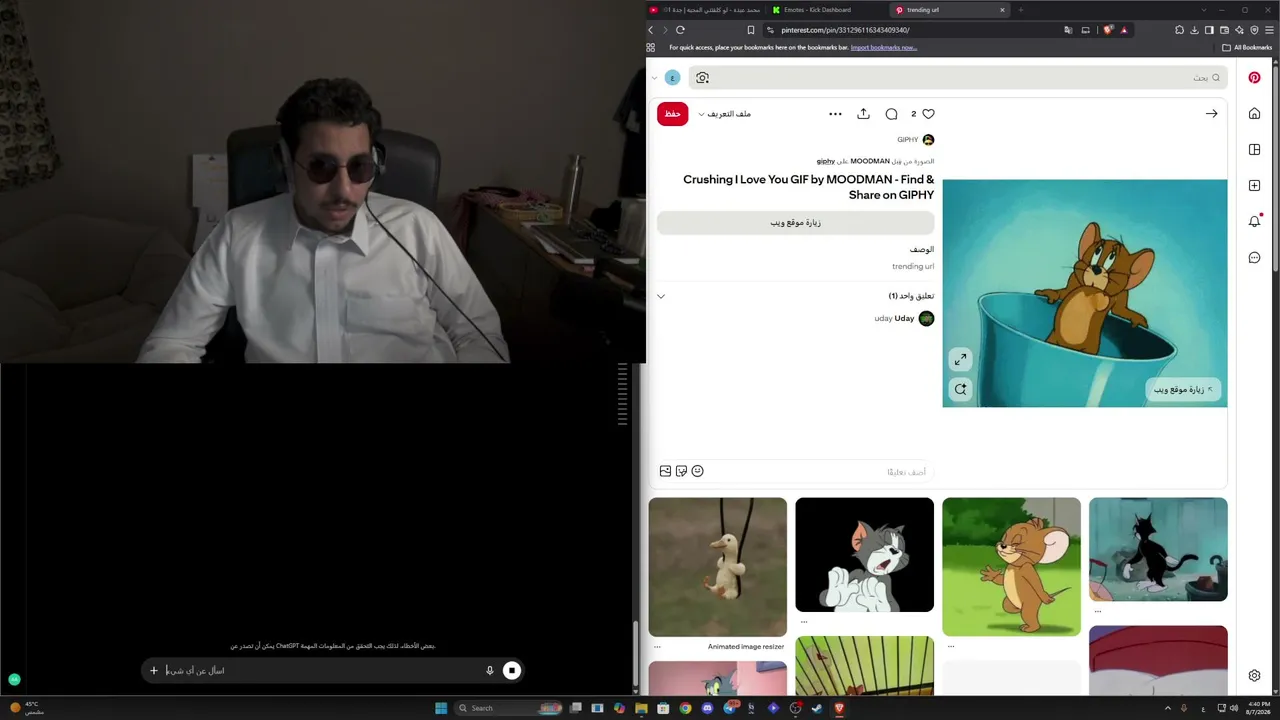Image resolution: width=1280 pixels, height=720 pixels.
Task: Add an emoji to the comment
Action: 697,471
